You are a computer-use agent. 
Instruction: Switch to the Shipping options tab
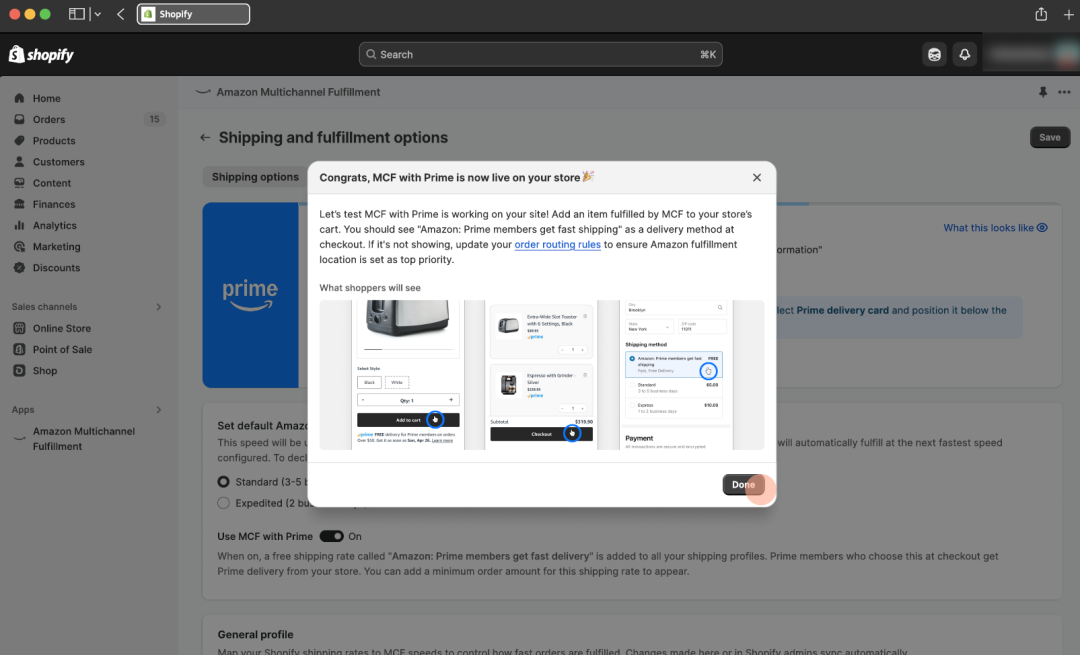pos(255,176)
